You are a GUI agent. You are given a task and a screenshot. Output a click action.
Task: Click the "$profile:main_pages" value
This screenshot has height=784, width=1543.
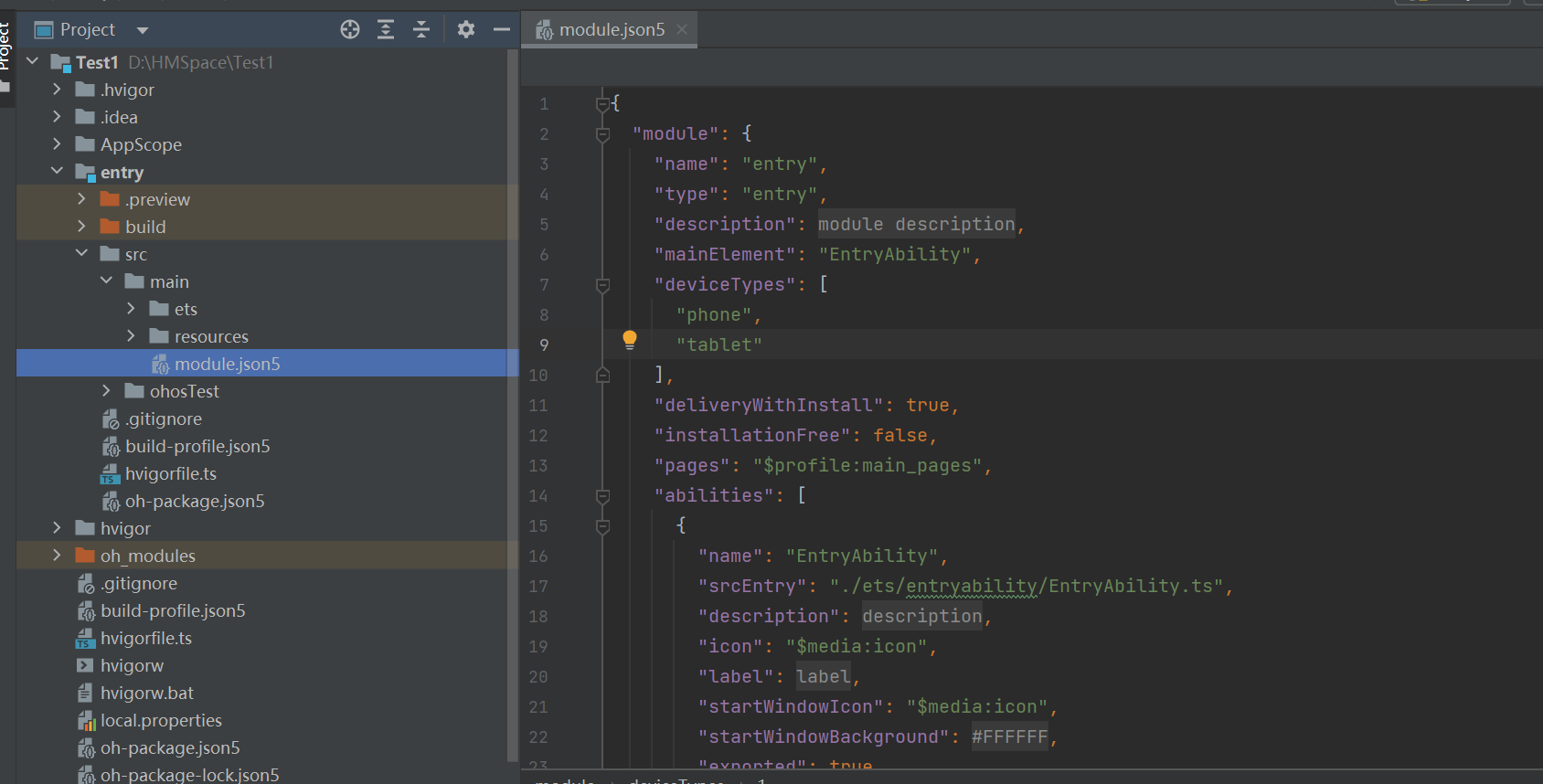pyautogui.click(x=867, y=465)
